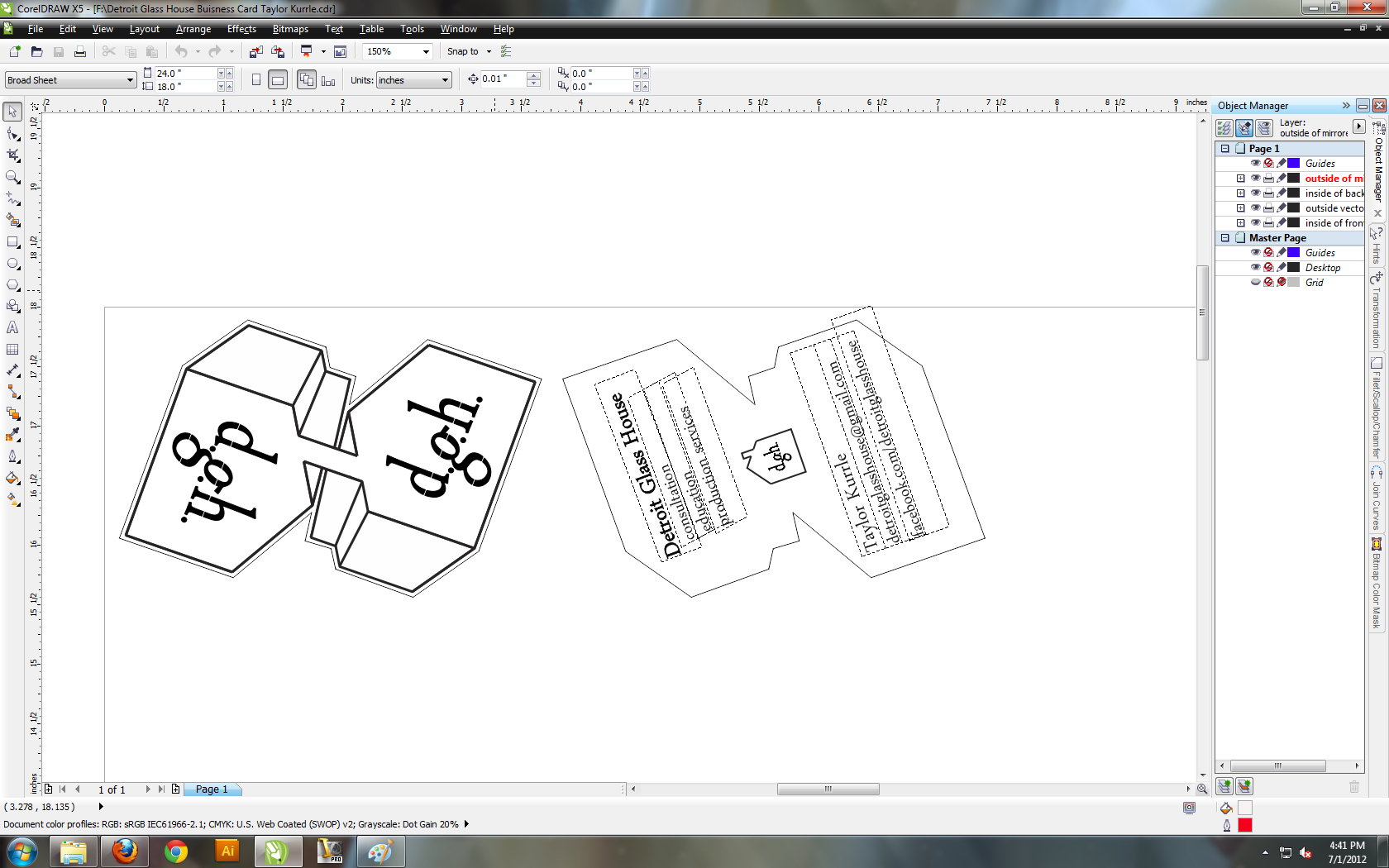Select the Ellipse tool
Viewport: 1389px width, 868px height.
(x=12, y=263)
